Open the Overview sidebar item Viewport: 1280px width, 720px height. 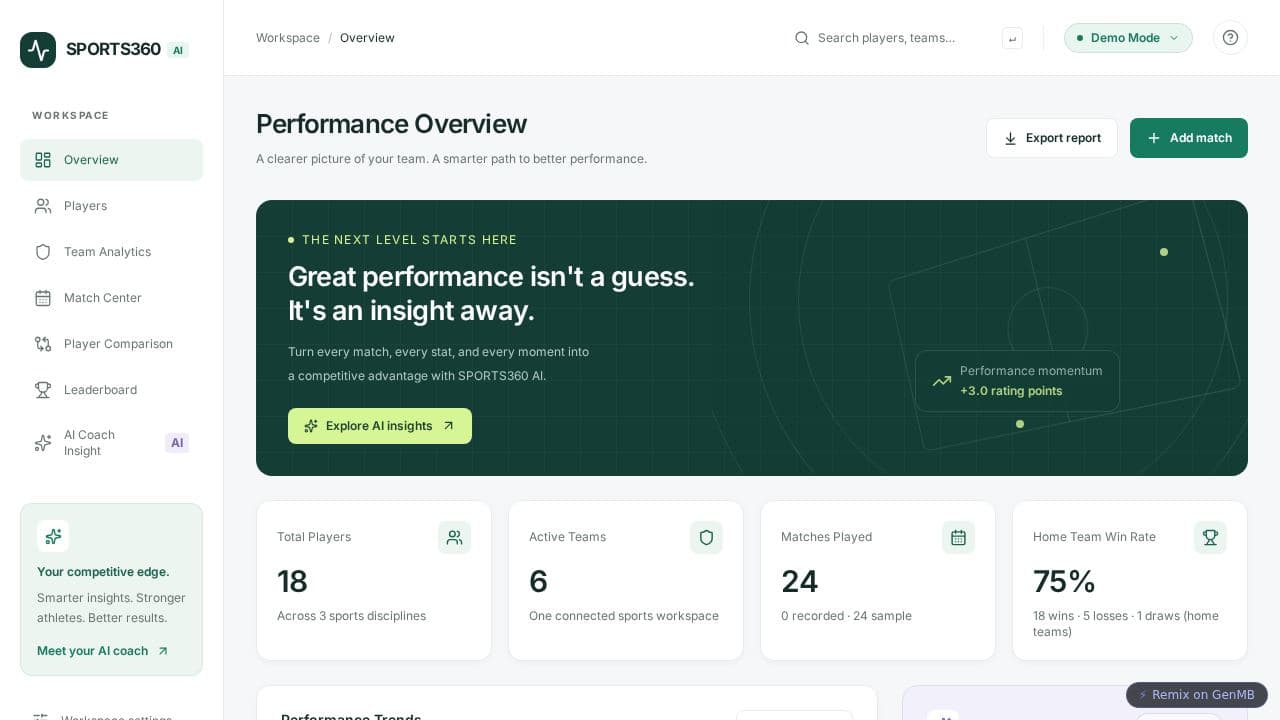pos(111,160)
